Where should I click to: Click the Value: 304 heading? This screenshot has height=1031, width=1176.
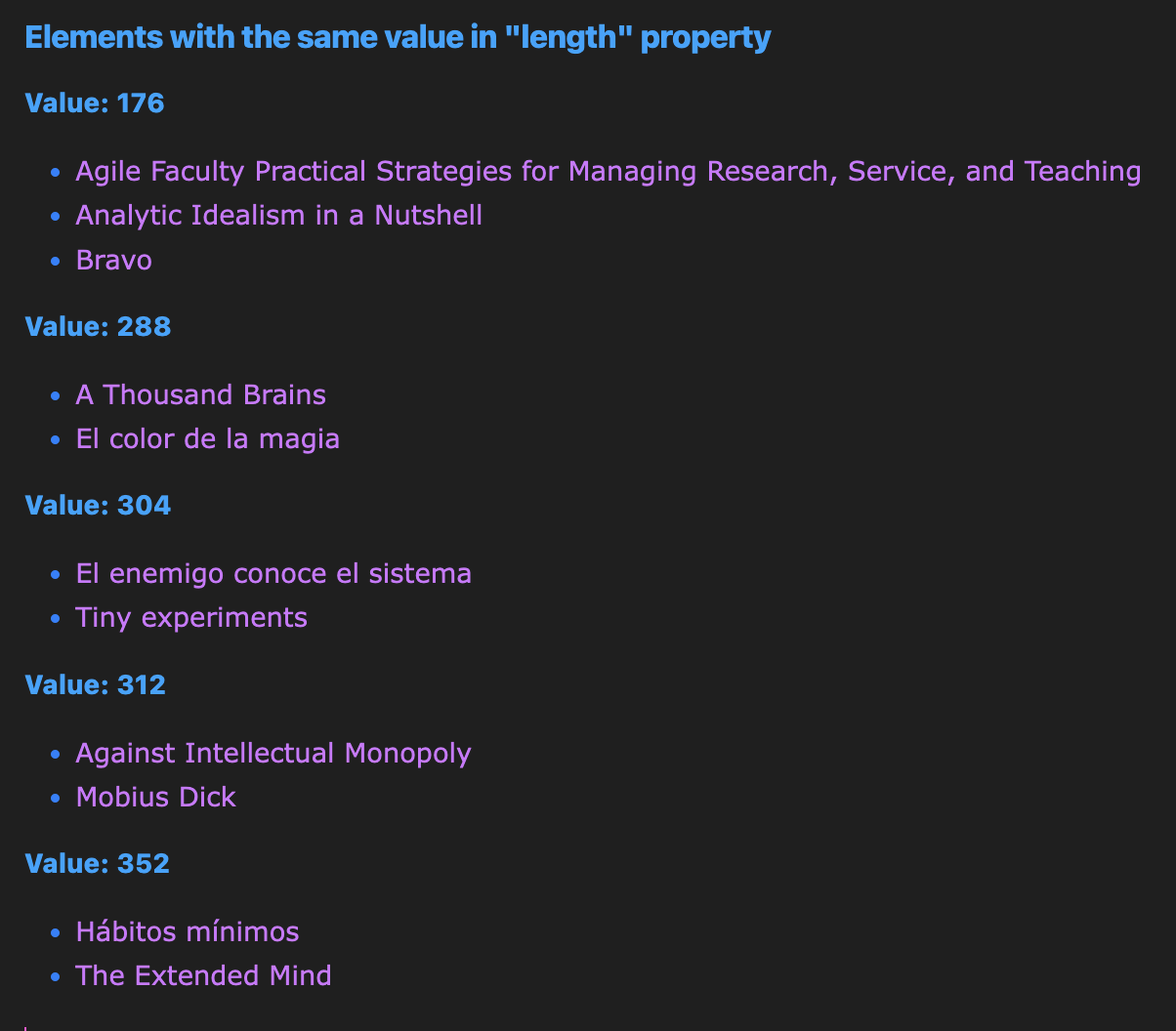[x=98, y=506]
